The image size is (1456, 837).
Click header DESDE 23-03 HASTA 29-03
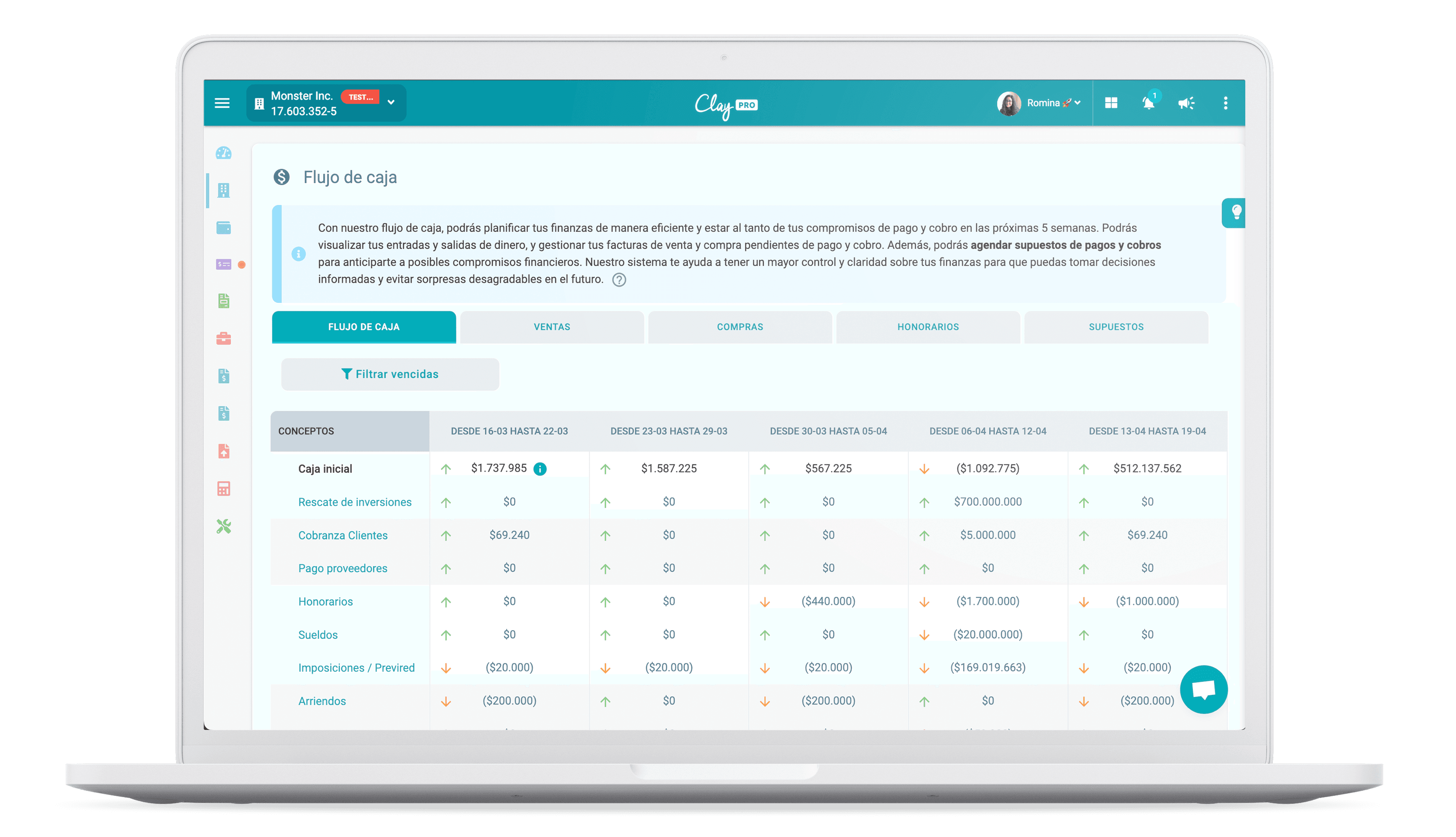pyautogui.click(x=668, y=431)
